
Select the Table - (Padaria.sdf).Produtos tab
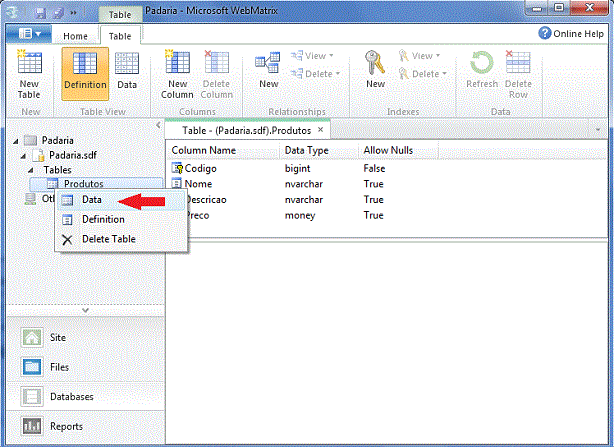(x=247, y=130)
